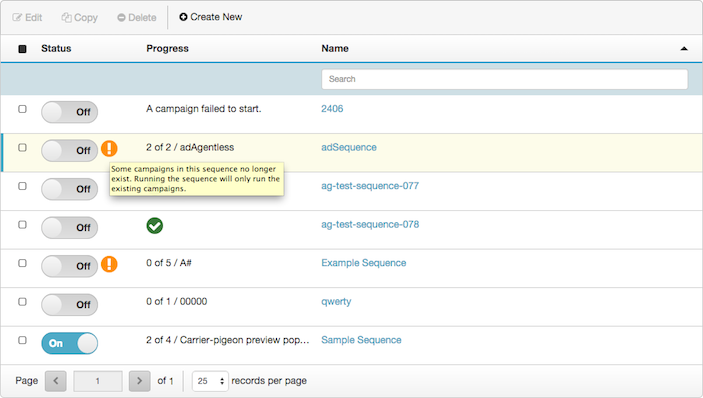Turn on the 2406 sequence switch

point(69,112)
